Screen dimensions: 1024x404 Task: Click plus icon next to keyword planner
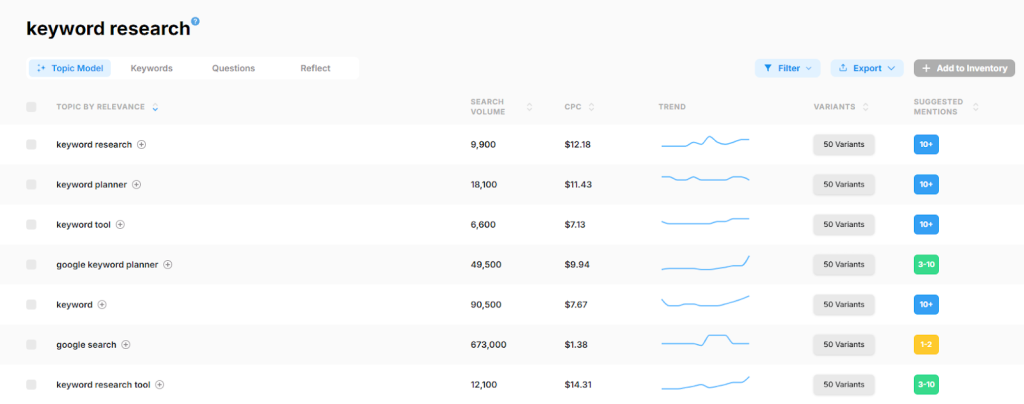pos(137,184)
